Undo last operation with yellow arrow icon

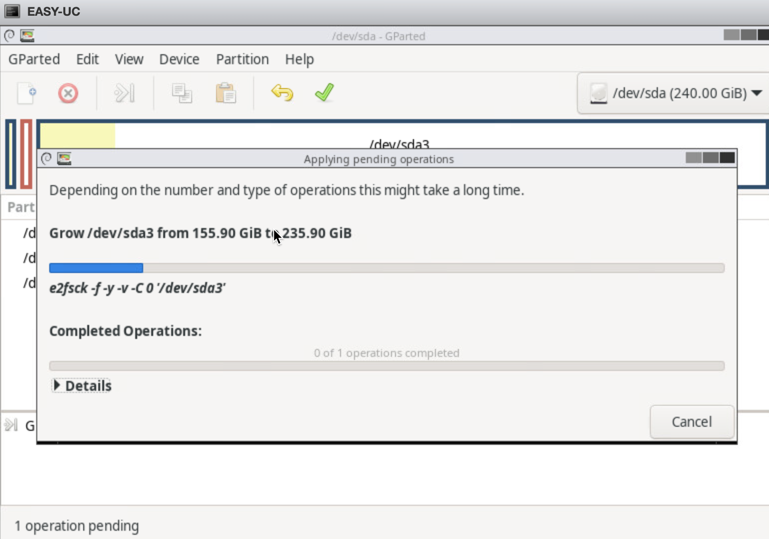pyautogui.click(x=282, y=93)
